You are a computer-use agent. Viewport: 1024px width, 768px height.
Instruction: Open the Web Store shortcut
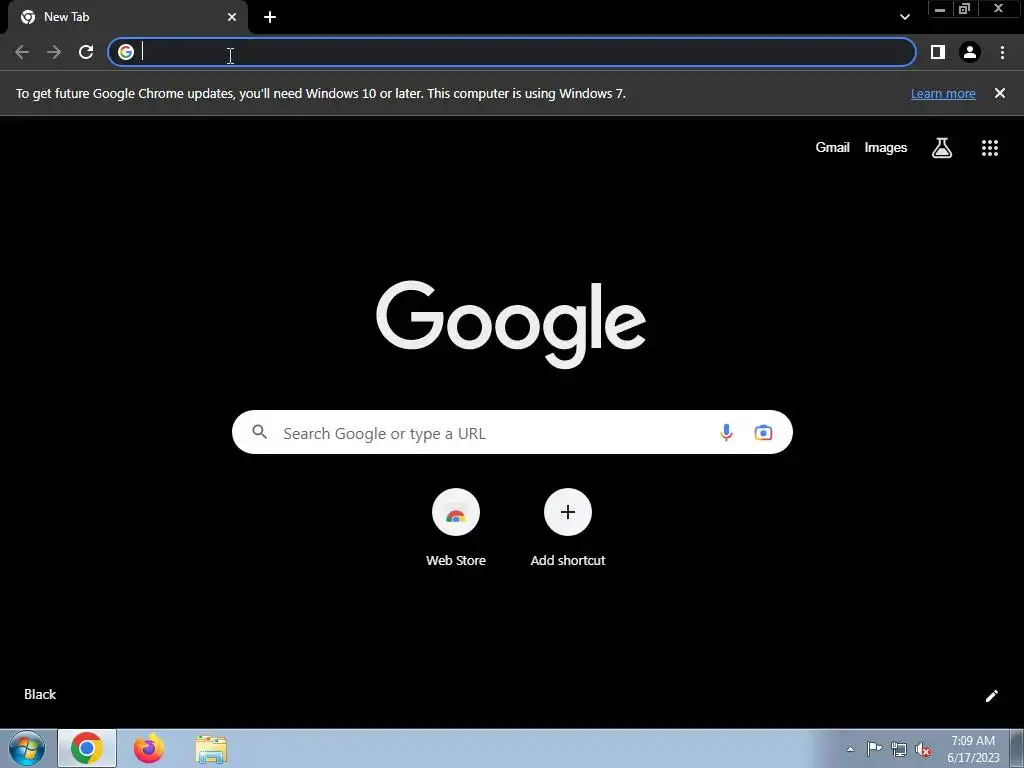[x=456, y=528]
